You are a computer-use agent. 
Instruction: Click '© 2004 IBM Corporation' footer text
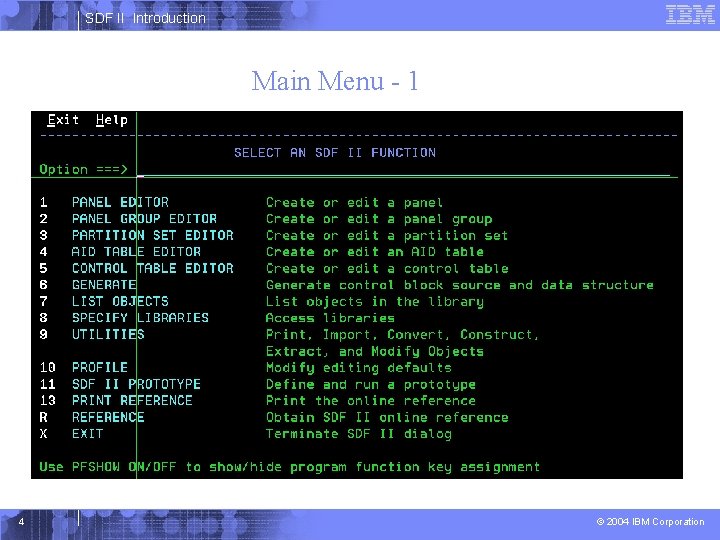(650, 522)
